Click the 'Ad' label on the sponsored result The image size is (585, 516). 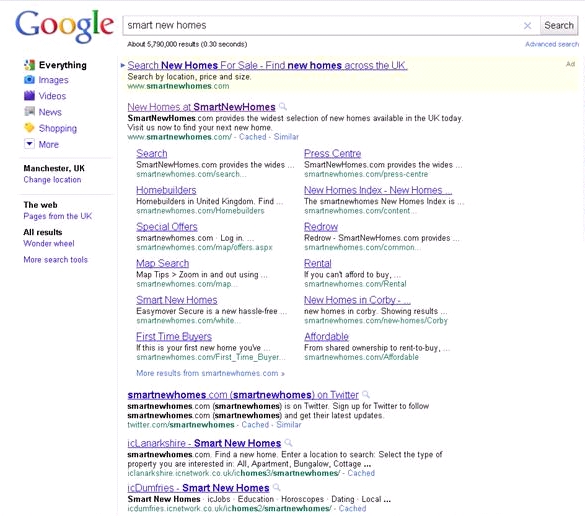(570, 64)
